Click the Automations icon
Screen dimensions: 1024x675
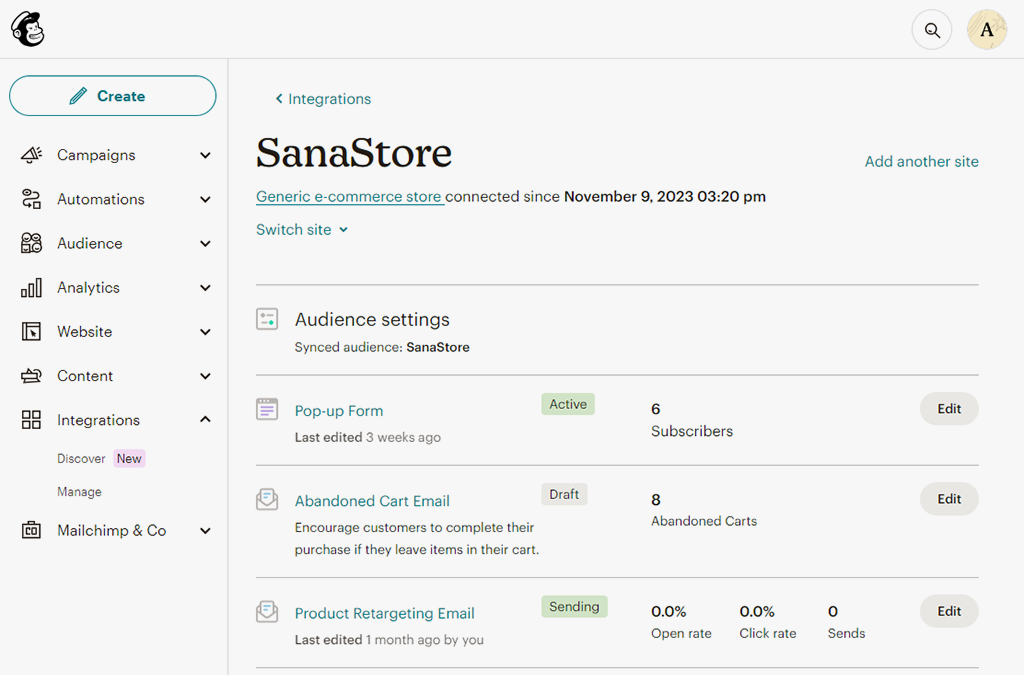click(32, 199)
